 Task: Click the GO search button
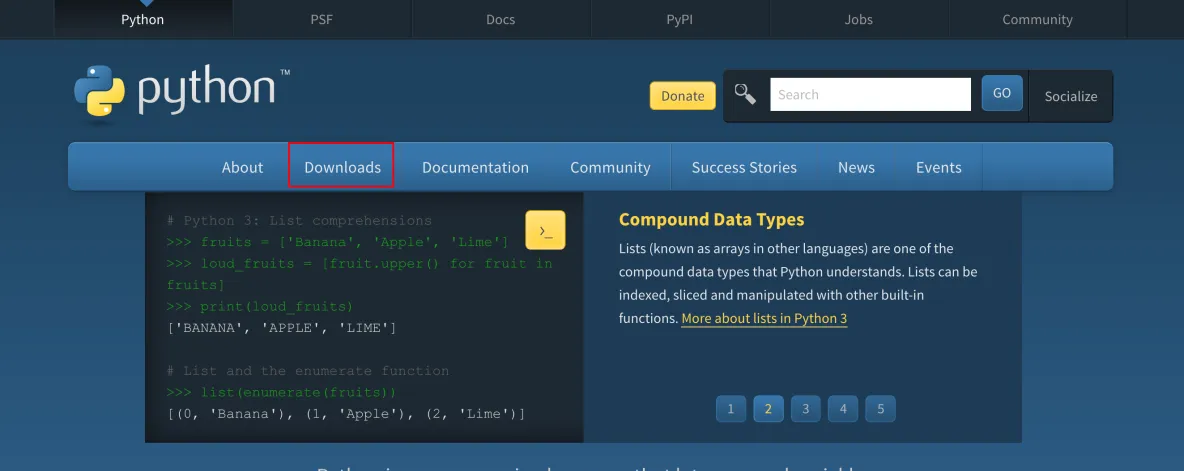[x=1002, y=94]
